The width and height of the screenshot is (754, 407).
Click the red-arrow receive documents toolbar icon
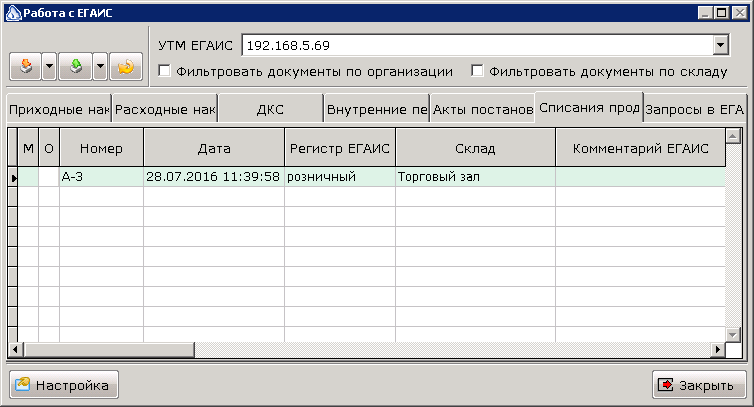(26, 66)
